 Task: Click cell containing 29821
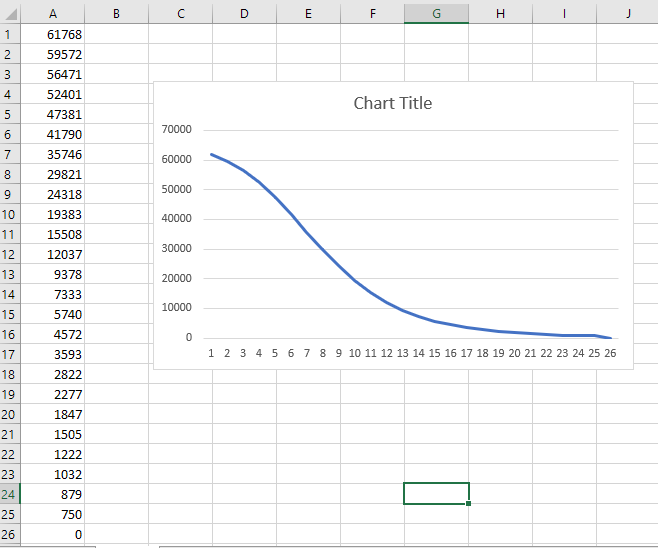pos(52,174)
